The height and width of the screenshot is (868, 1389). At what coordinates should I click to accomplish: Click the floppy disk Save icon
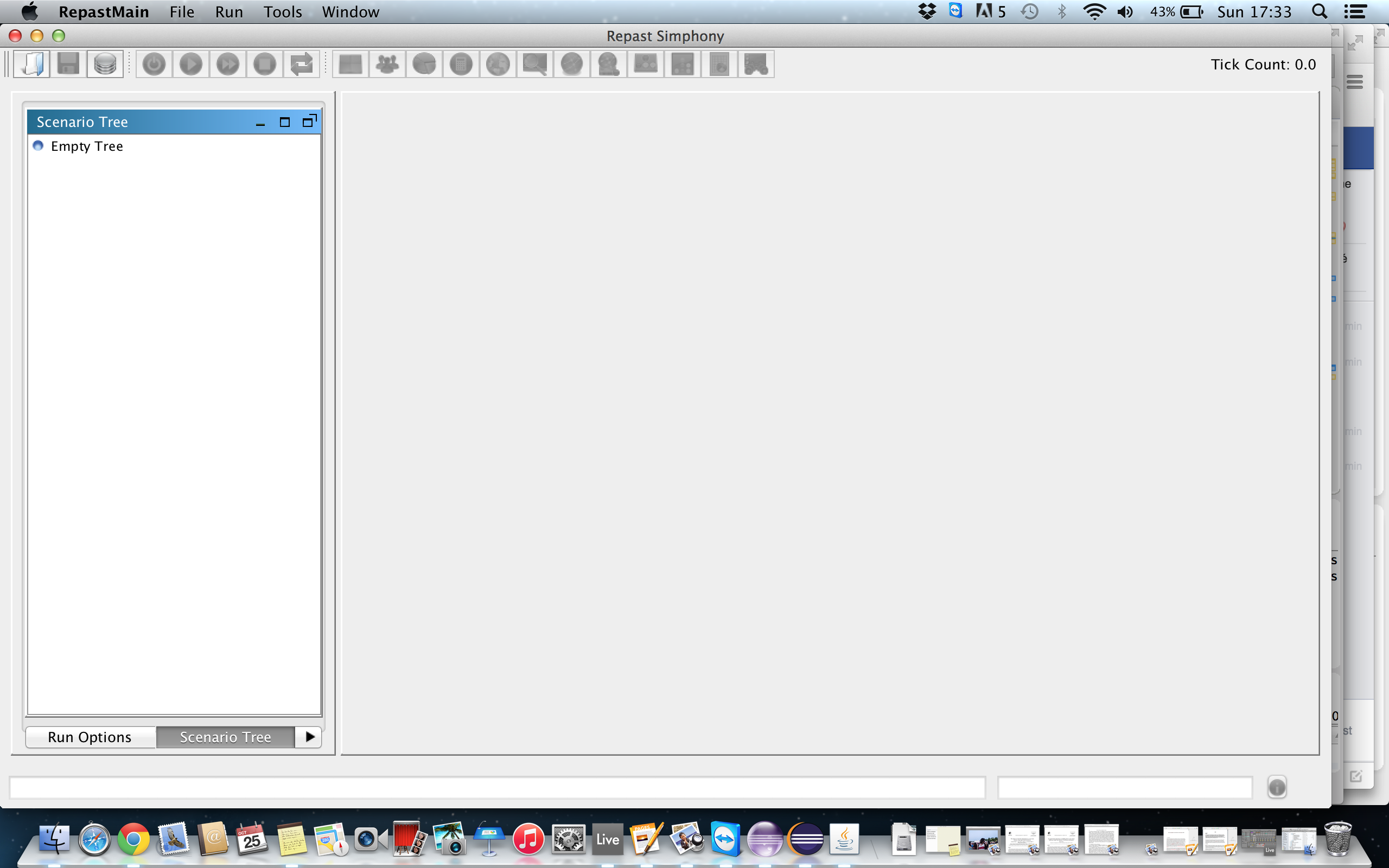tap(68, 63)
